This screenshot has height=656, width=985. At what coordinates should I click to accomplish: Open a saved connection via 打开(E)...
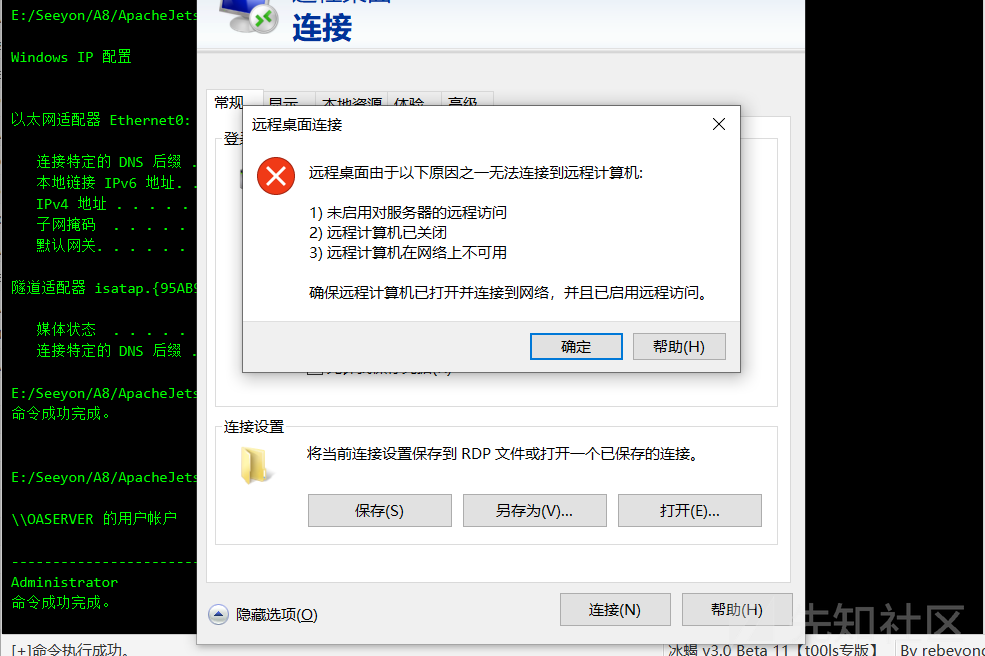(x=690, y=510)
